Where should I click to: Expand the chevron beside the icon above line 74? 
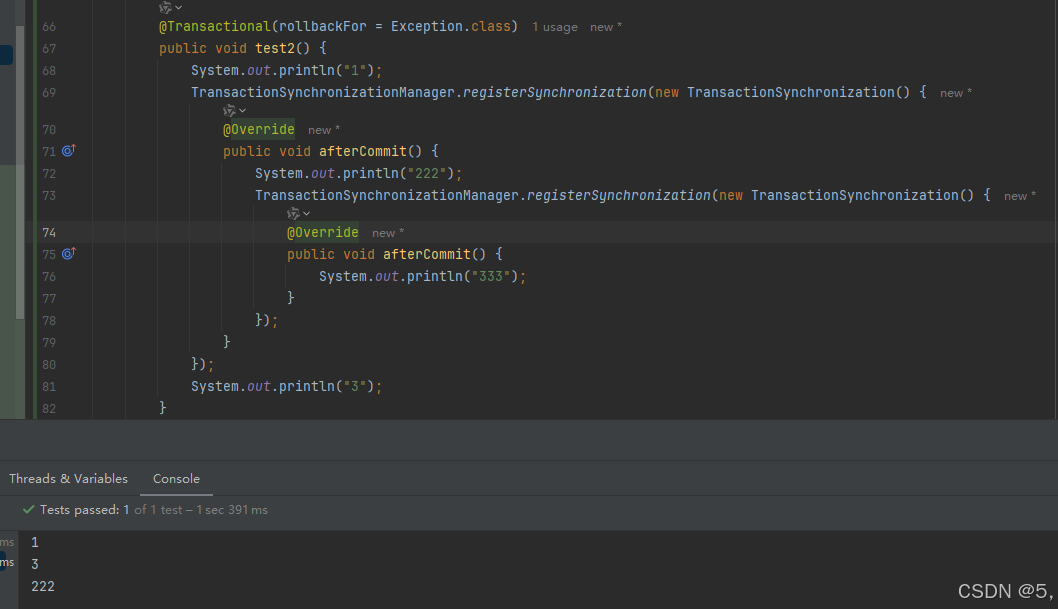(305, 212)
